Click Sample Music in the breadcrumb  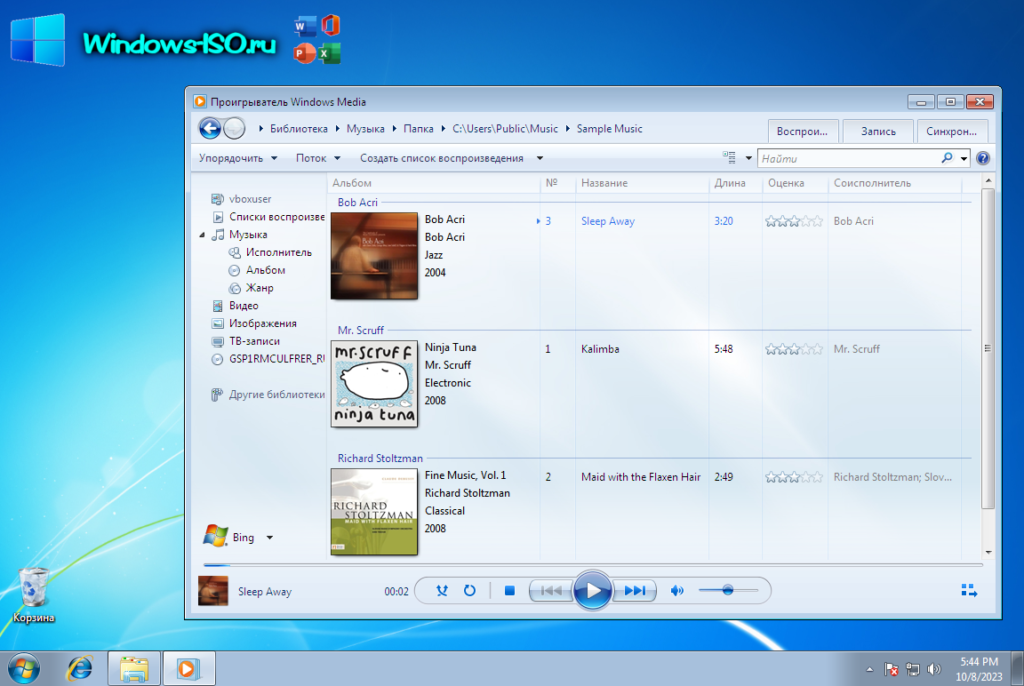[x=609, y=129]
